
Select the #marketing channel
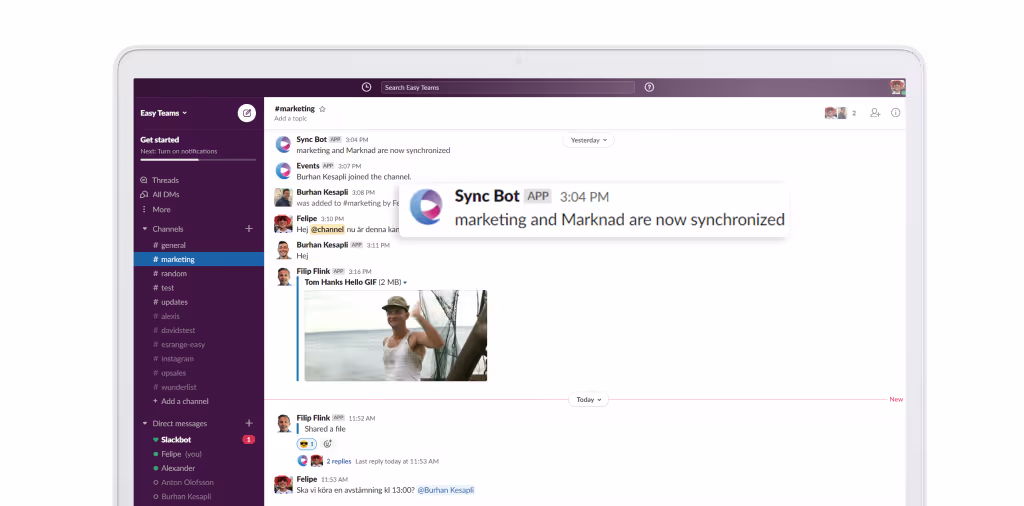[199, 259]
